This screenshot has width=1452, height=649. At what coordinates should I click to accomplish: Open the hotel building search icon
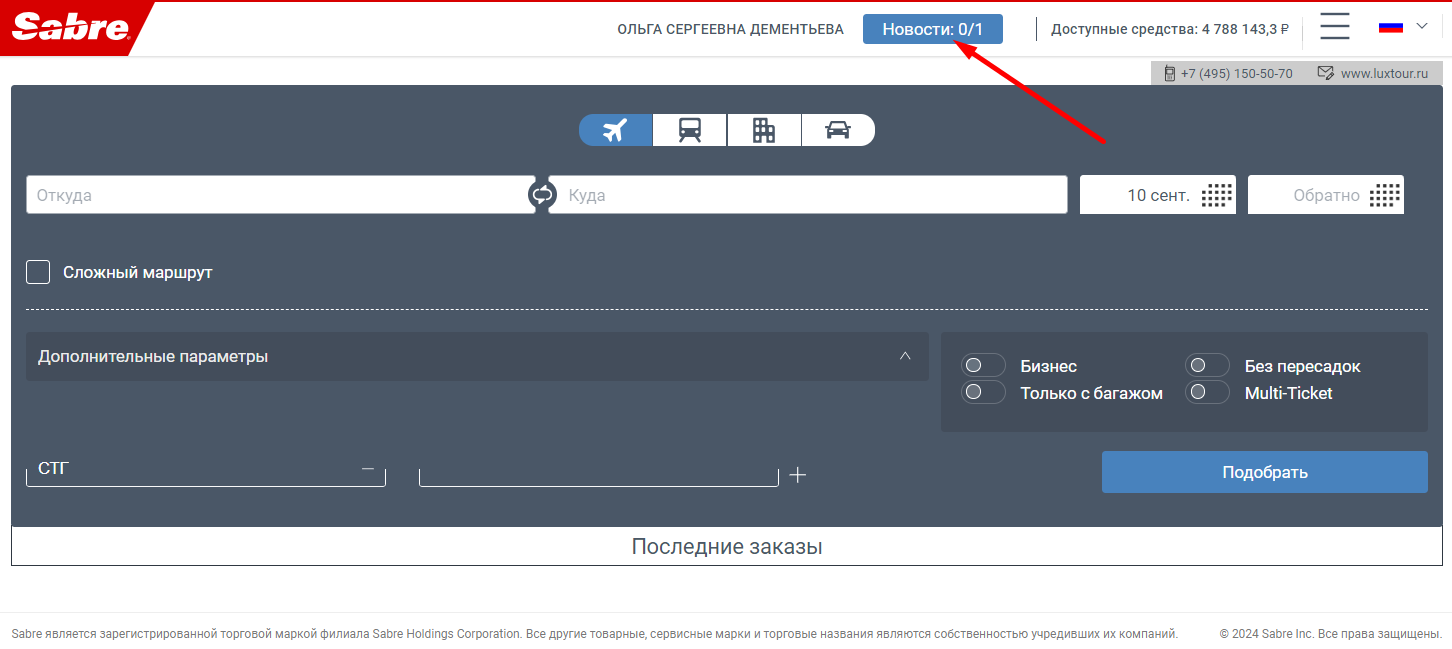[764, 130]
